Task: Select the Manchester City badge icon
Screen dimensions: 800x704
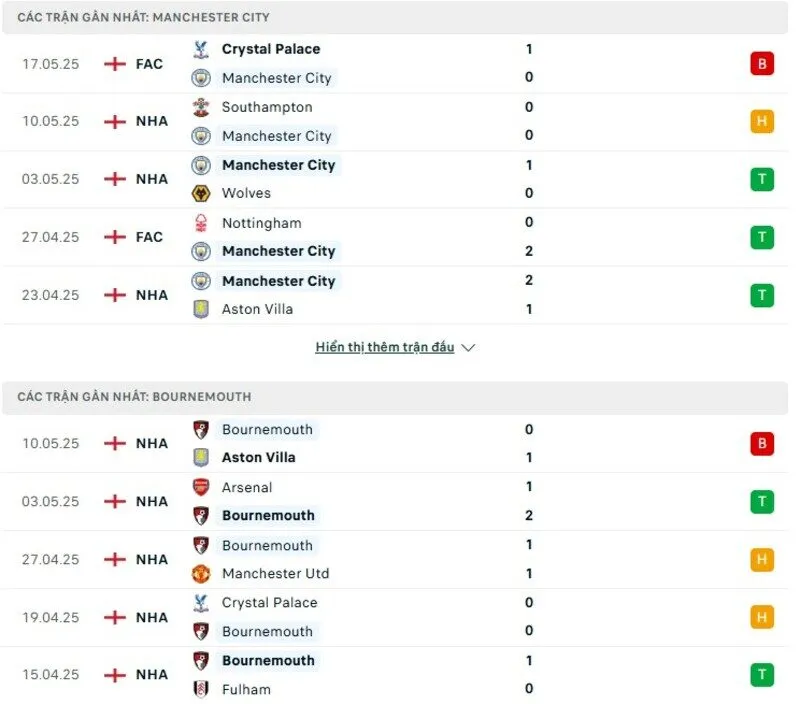Action: pos(200,78)
